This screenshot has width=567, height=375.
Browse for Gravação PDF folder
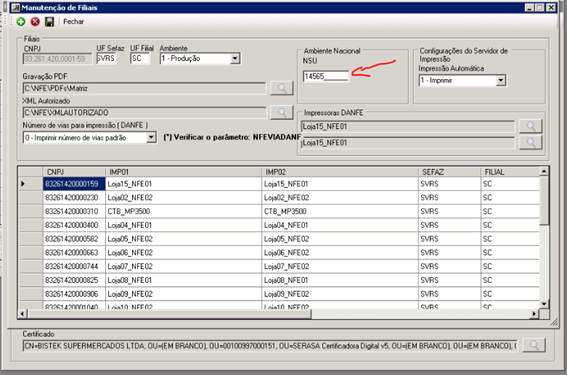[282, 88]
